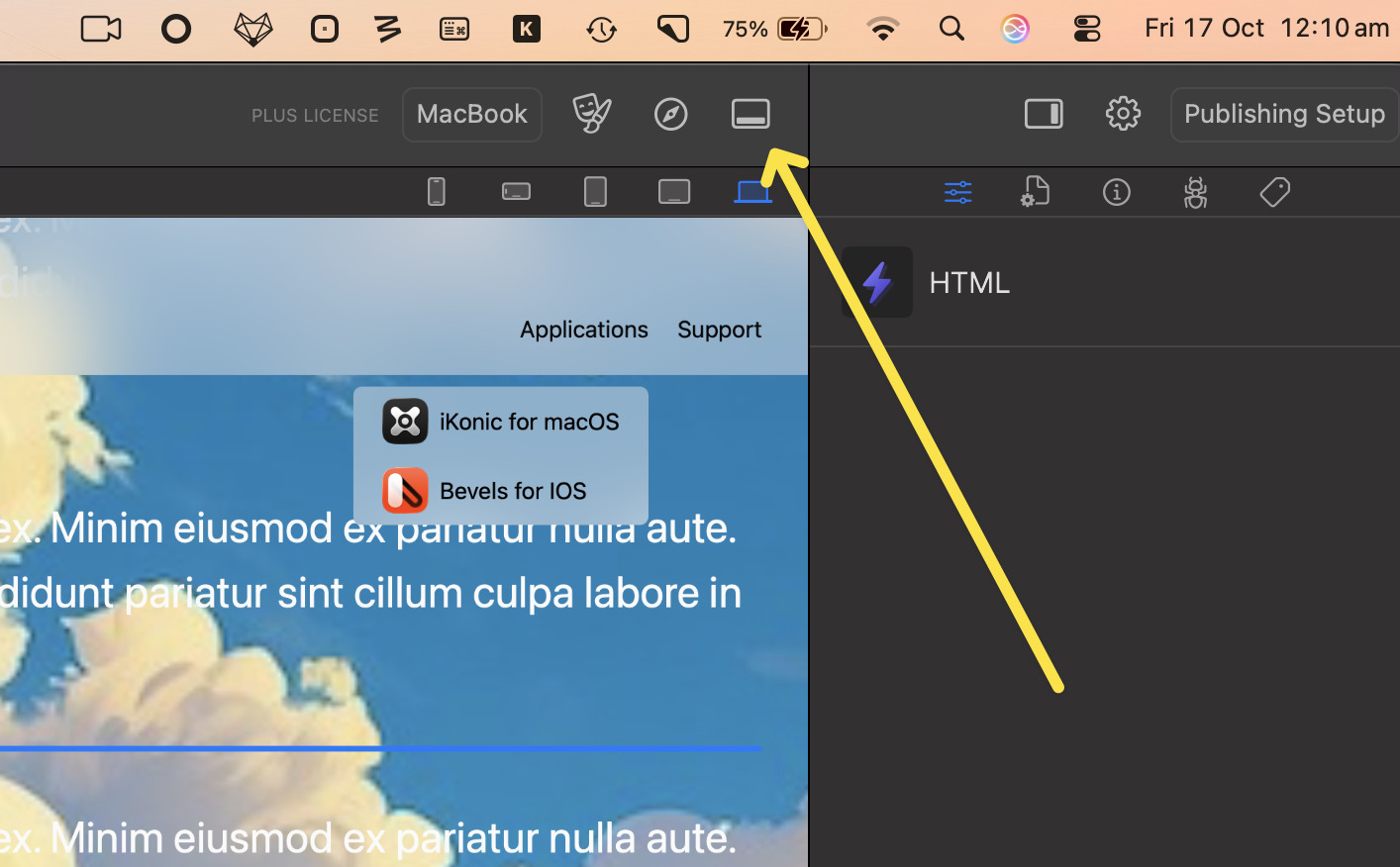Open Siri from the menu bar
The height and width of the screenshot is (867, 1400).
(x=1015, y=29)
